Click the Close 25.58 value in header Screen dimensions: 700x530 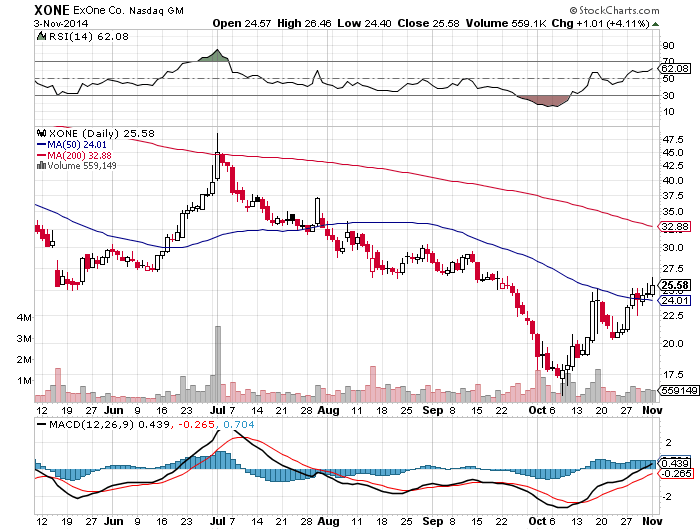click(429, 23)
